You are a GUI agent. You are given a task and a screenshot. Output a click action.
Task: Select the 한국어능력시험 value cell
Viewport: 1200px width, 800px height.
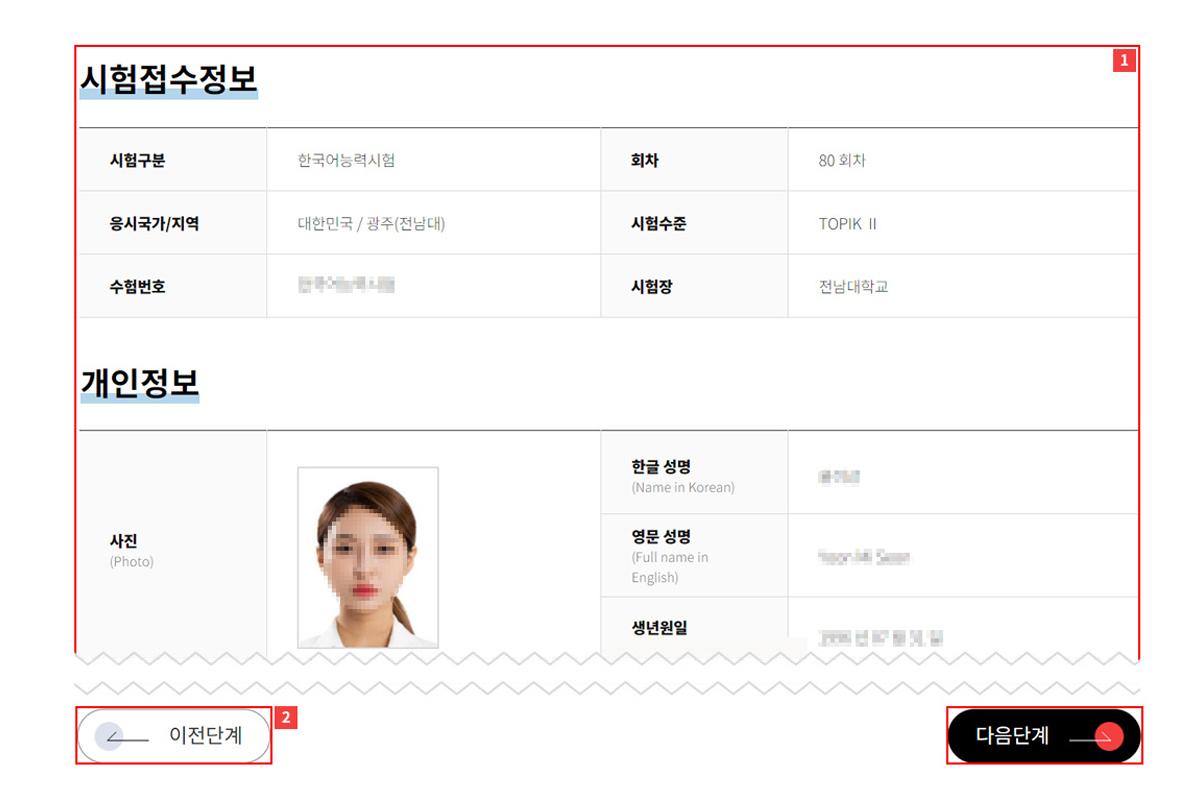[x=346, y=160]
